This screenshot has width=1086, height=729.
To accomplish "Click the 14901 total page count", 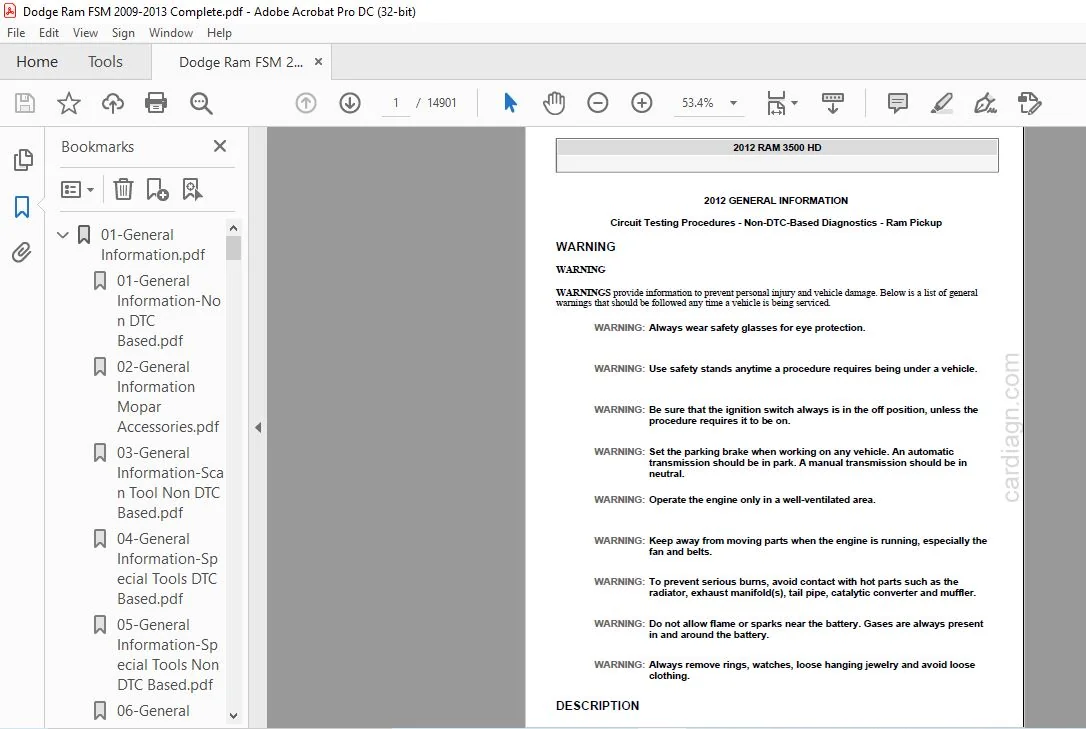I will pos(441,103).
